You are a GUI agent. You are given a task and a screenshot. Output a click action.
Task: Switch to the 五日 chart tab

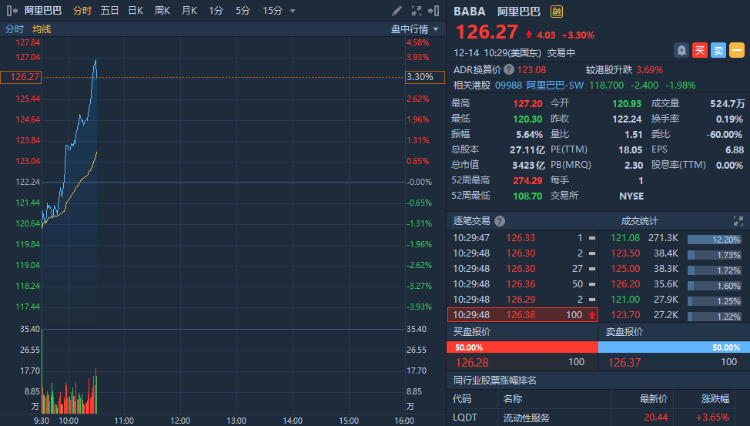point(109,10)
